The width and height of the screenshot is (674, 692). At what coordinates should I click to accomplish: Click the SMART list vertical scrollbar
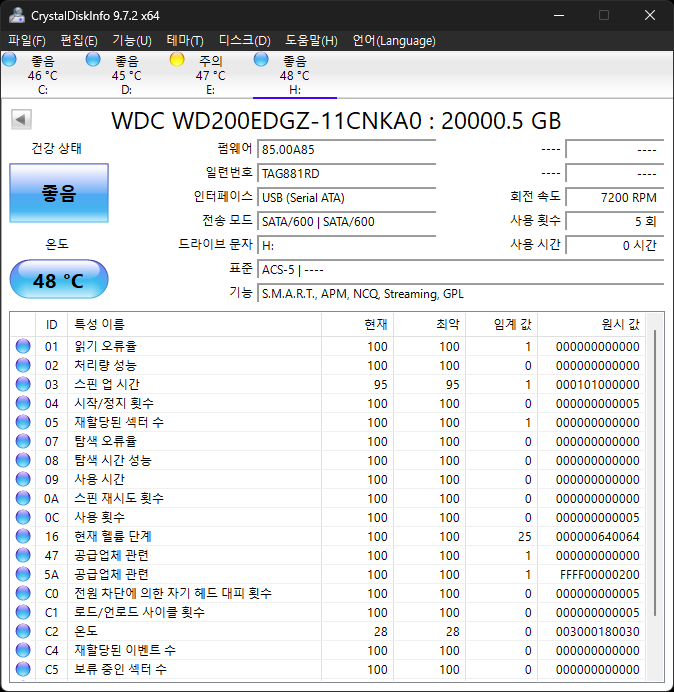coord(655,472)
